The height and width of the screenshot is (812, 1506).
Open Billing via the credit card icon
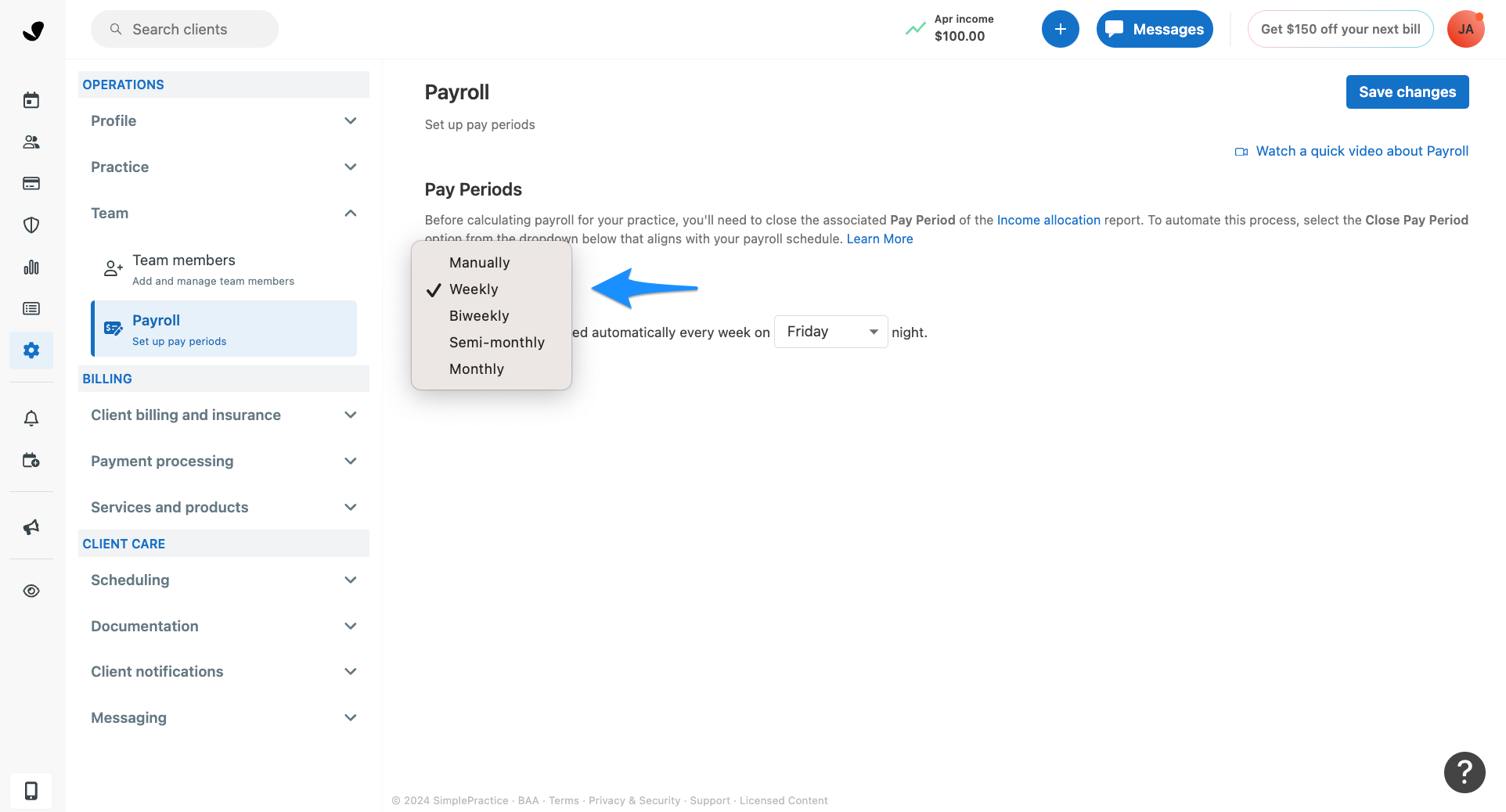pyautogui.click(x=31, y=183)
